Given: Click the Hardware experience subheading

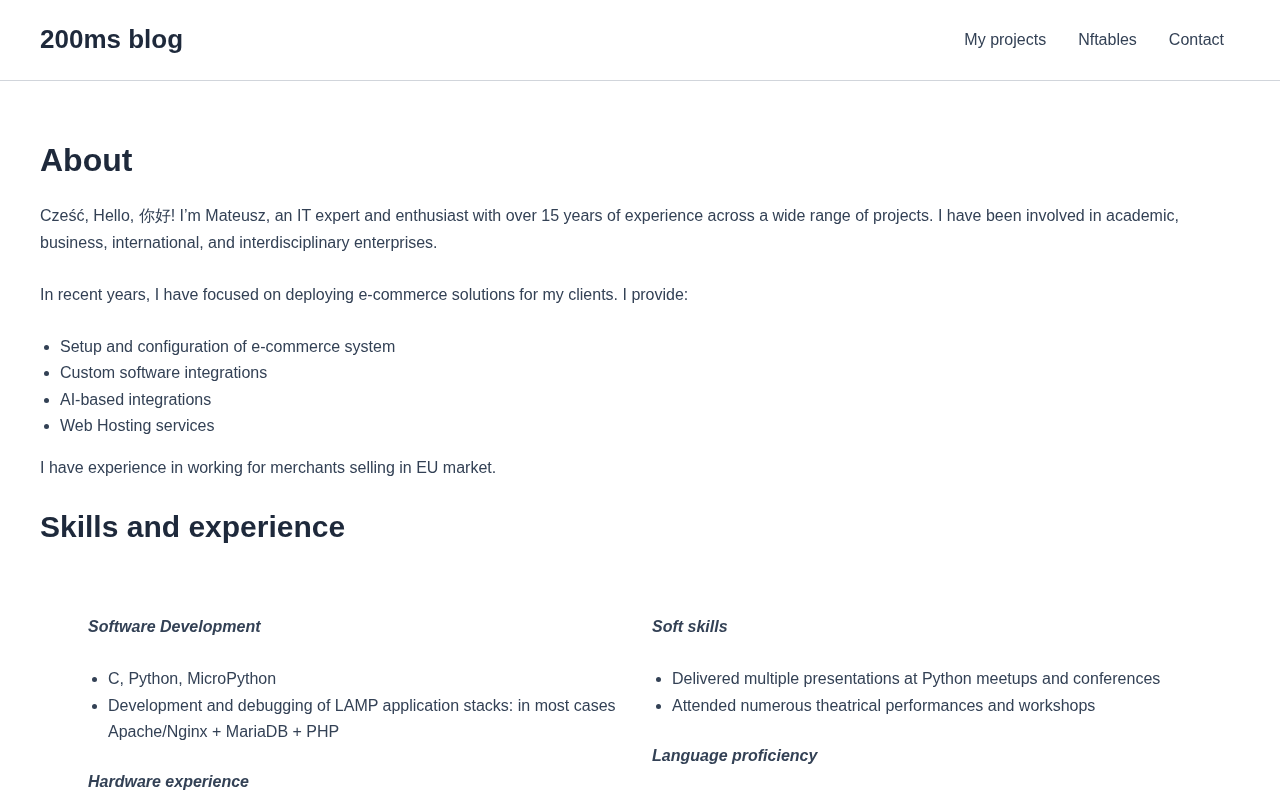Looking at the screenshot, I should [x=168, y=782].
